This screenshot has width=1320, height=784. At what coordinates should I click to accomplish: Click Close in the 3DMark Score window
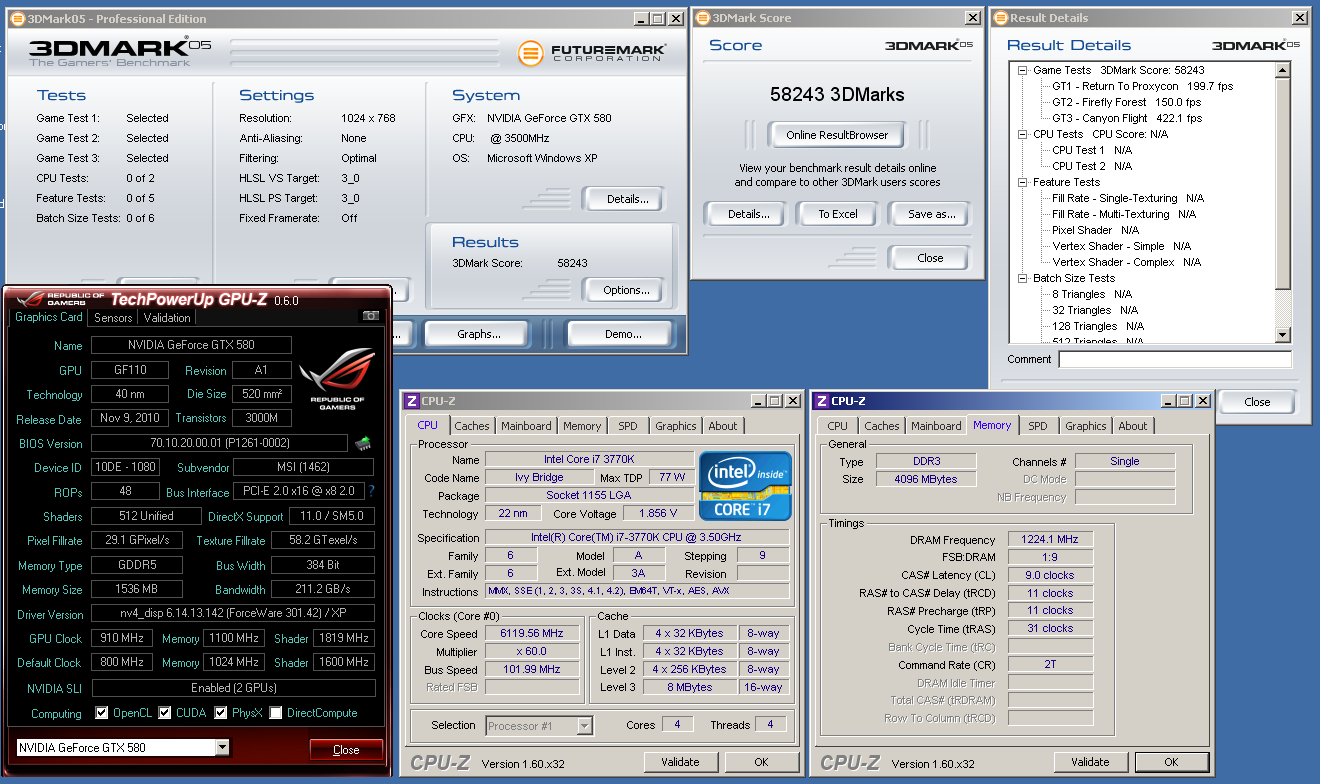click(930, 258)
